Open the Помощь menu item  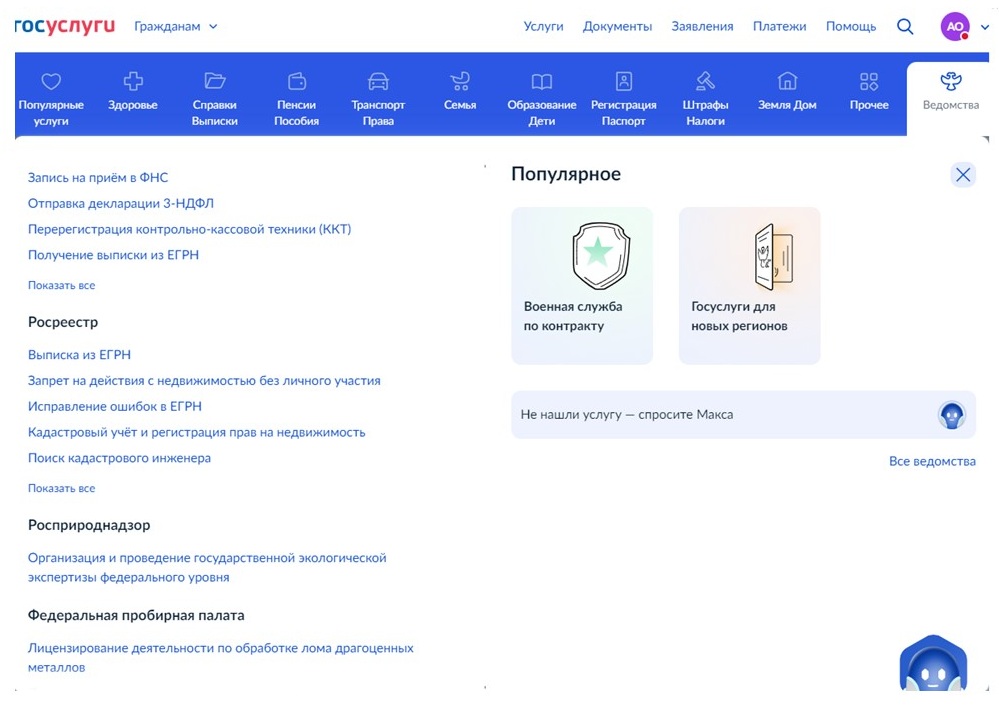tap(851, 27)
